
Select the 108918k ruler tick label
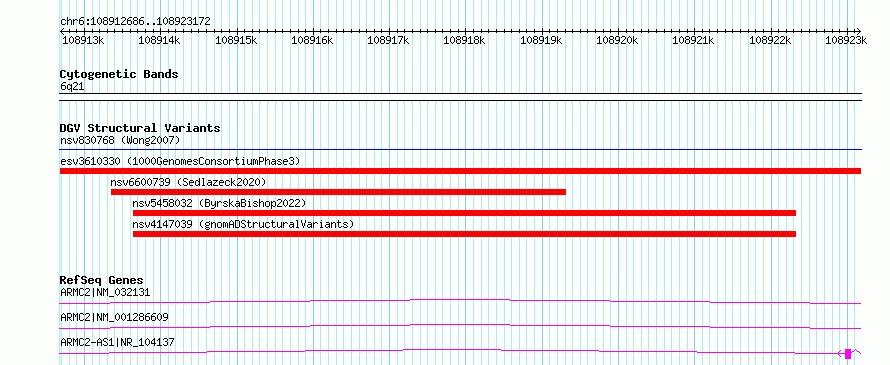click(464, 40)
